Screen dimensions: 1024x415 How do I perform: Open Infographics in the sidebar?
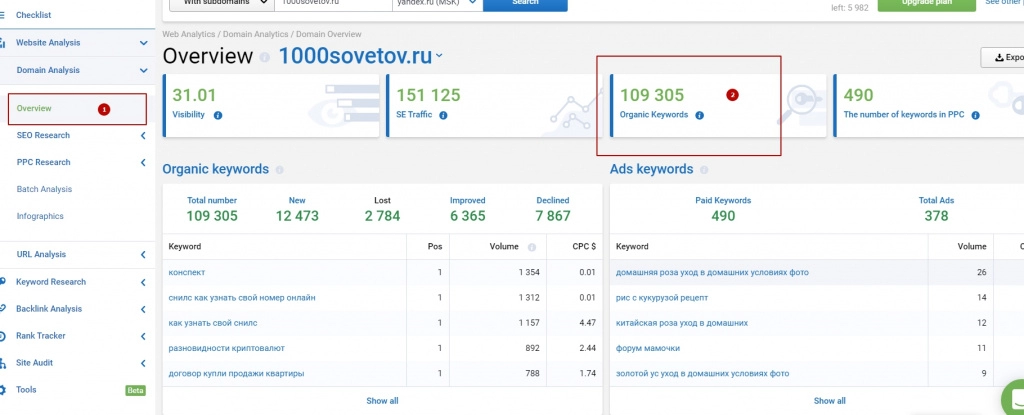(40, 216)
